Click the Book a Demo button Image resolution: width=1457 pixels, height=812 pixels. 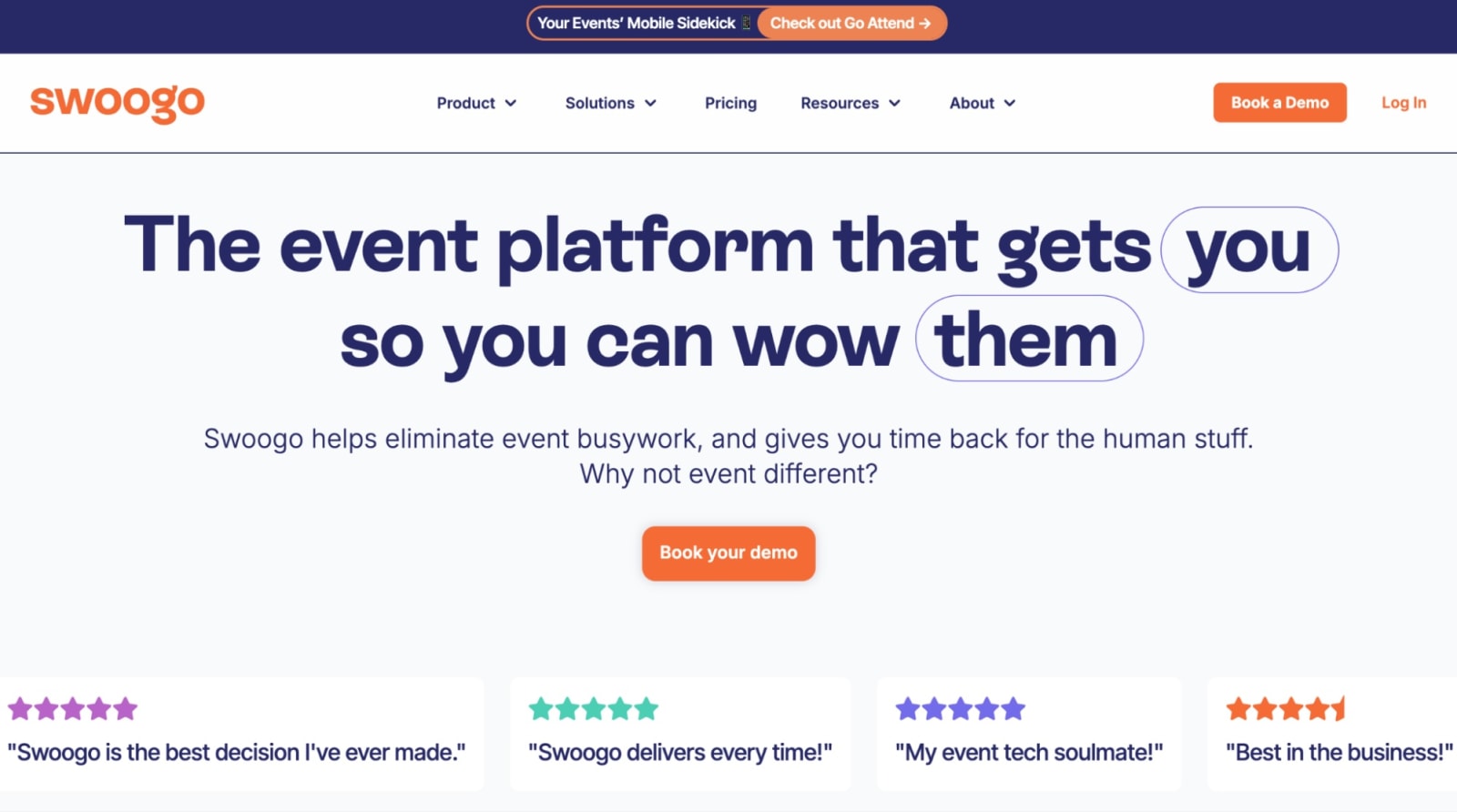point(1279,103)
